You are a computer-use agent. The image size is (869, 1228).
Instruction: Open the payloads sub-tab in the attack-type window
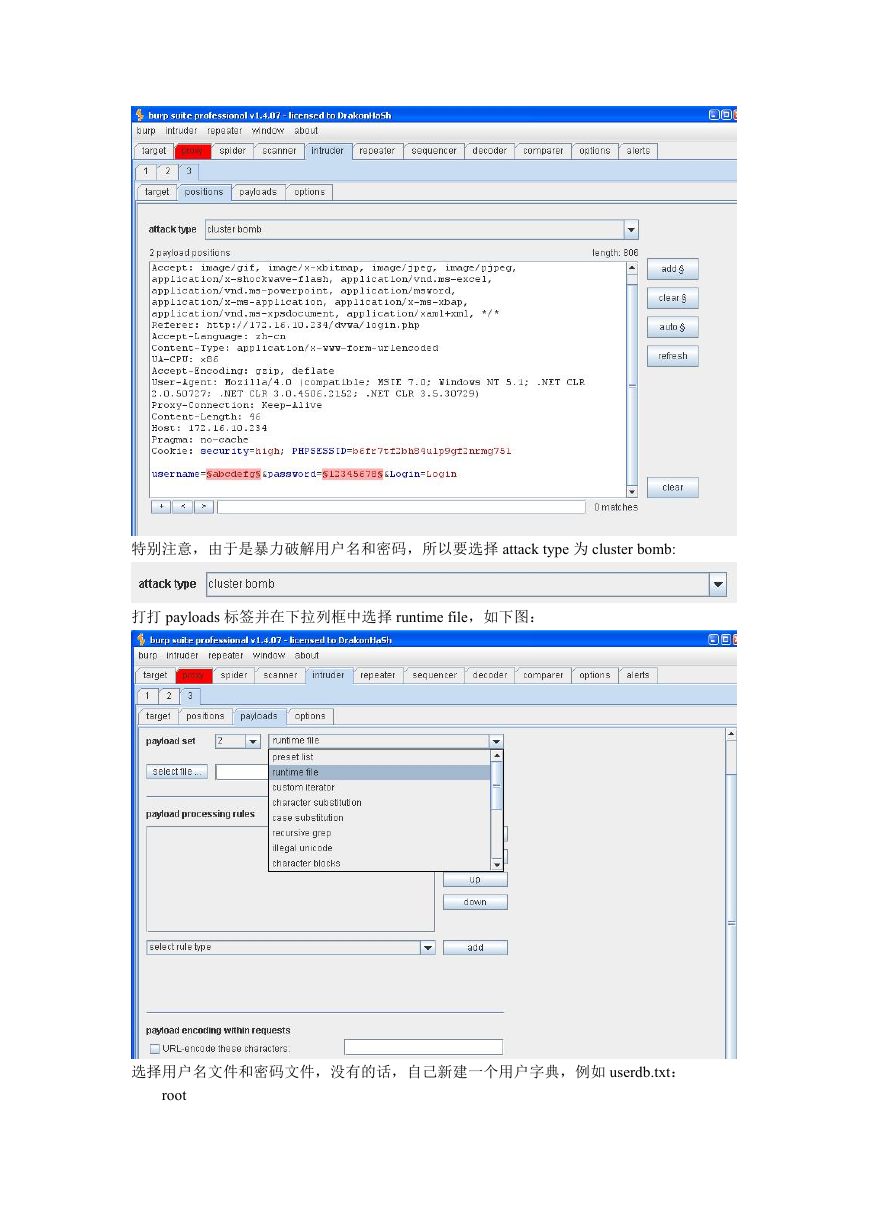pyautogui.click(x=258, y=192)
